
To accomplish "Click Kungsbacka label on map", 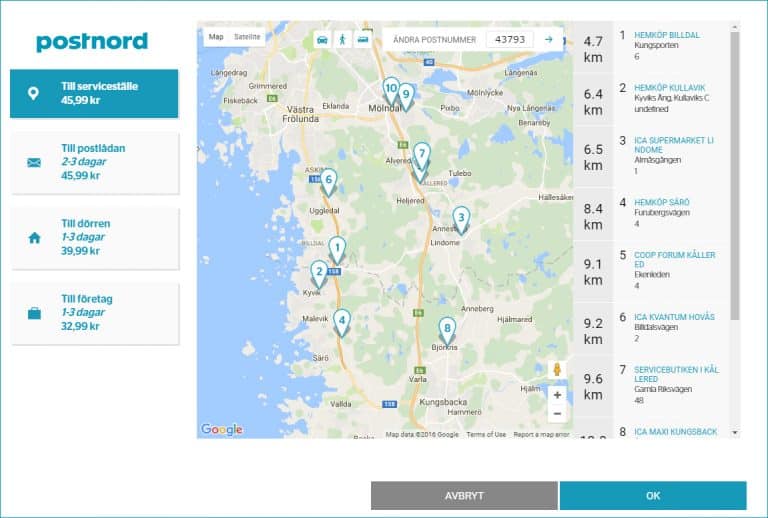I will point(443,402).
